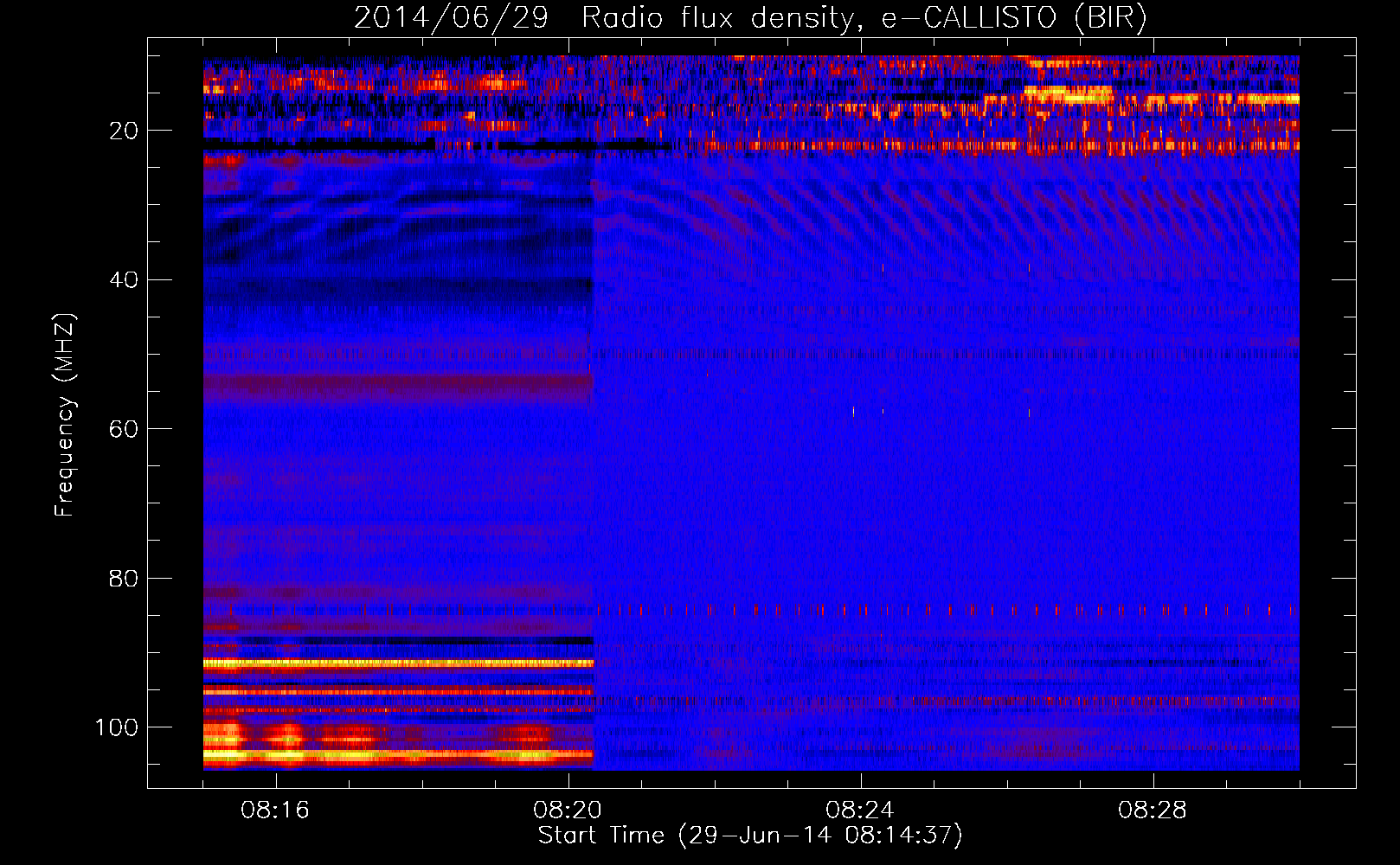Viewport: 1400px width, 865px height.
Task: Click the 'Frequency (MHZ)' y-axis label
Action: point(65,415)
